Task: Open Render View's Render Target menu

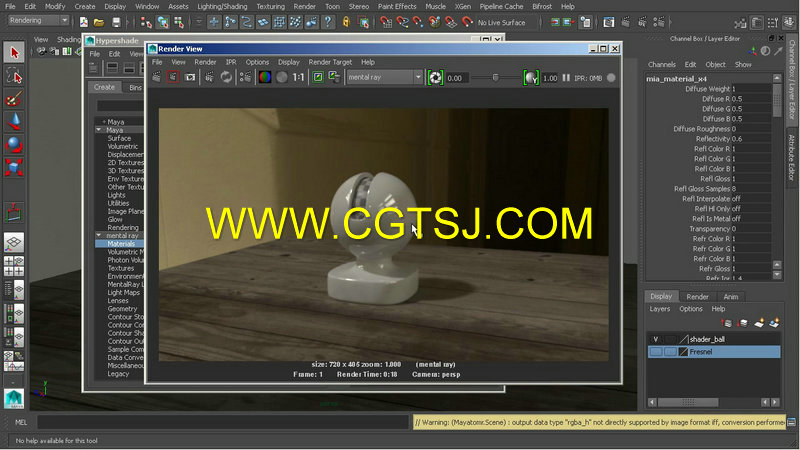Action: (x=330, y=62)
